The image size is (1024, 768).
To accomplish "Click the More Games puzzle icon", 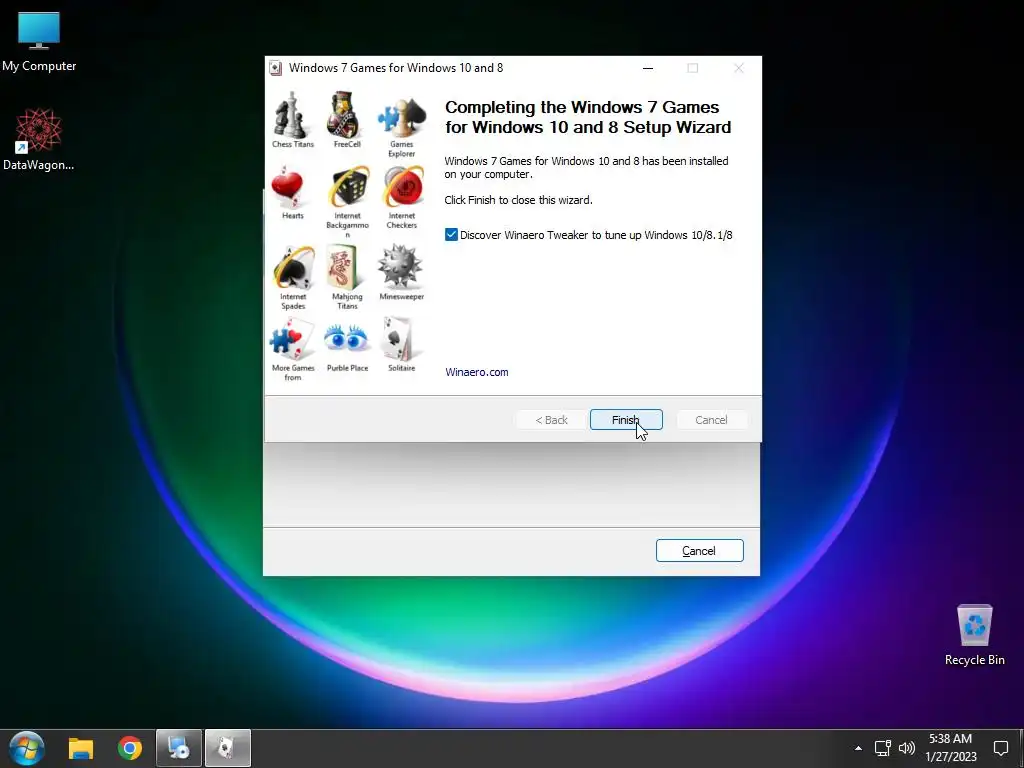I will tap(292, 340).
